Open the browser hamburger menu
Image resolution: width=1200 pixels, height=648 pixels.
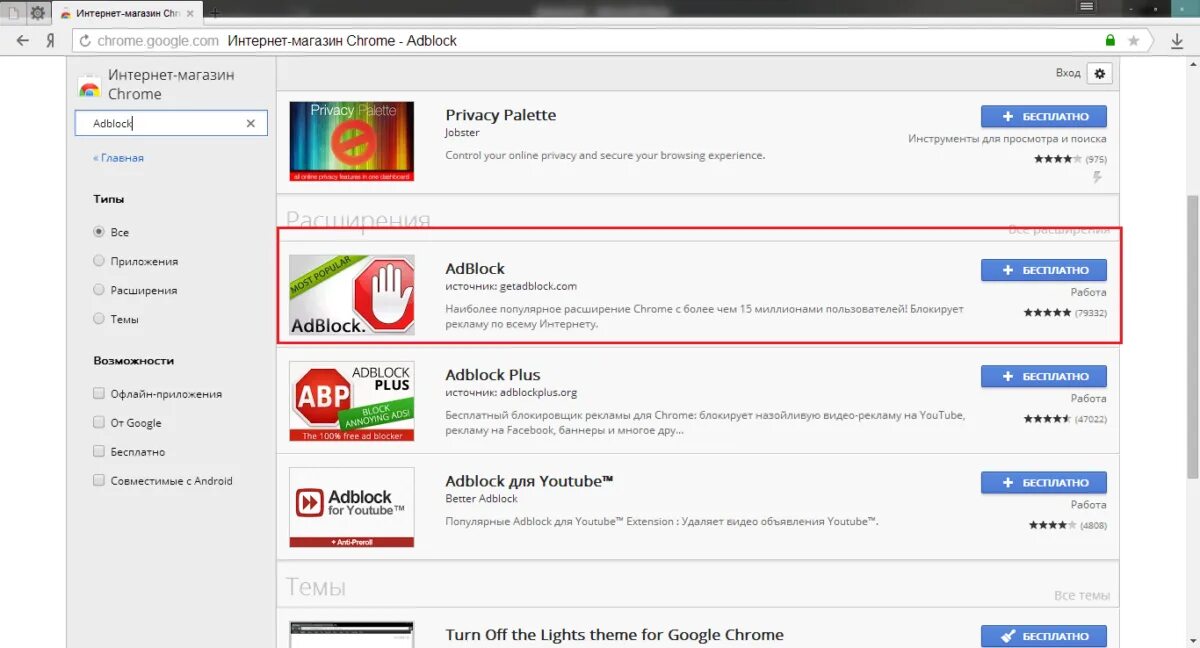click(1087, 6)
